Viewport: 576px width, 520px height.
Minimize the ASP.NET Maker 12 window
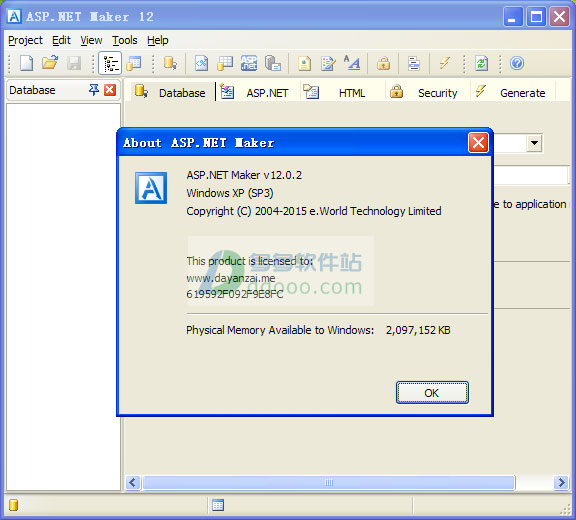click(x=513, y=17)
